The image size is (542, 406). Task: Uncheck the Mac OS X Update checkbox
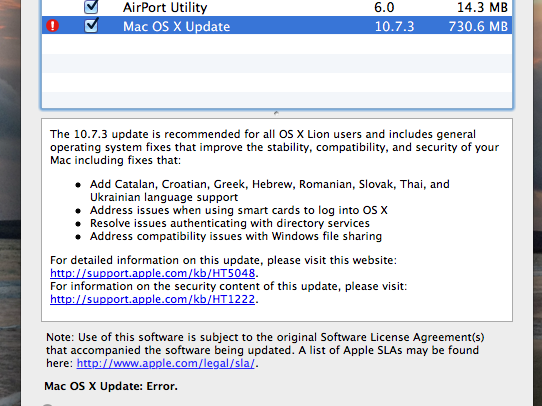click(91, 26)
